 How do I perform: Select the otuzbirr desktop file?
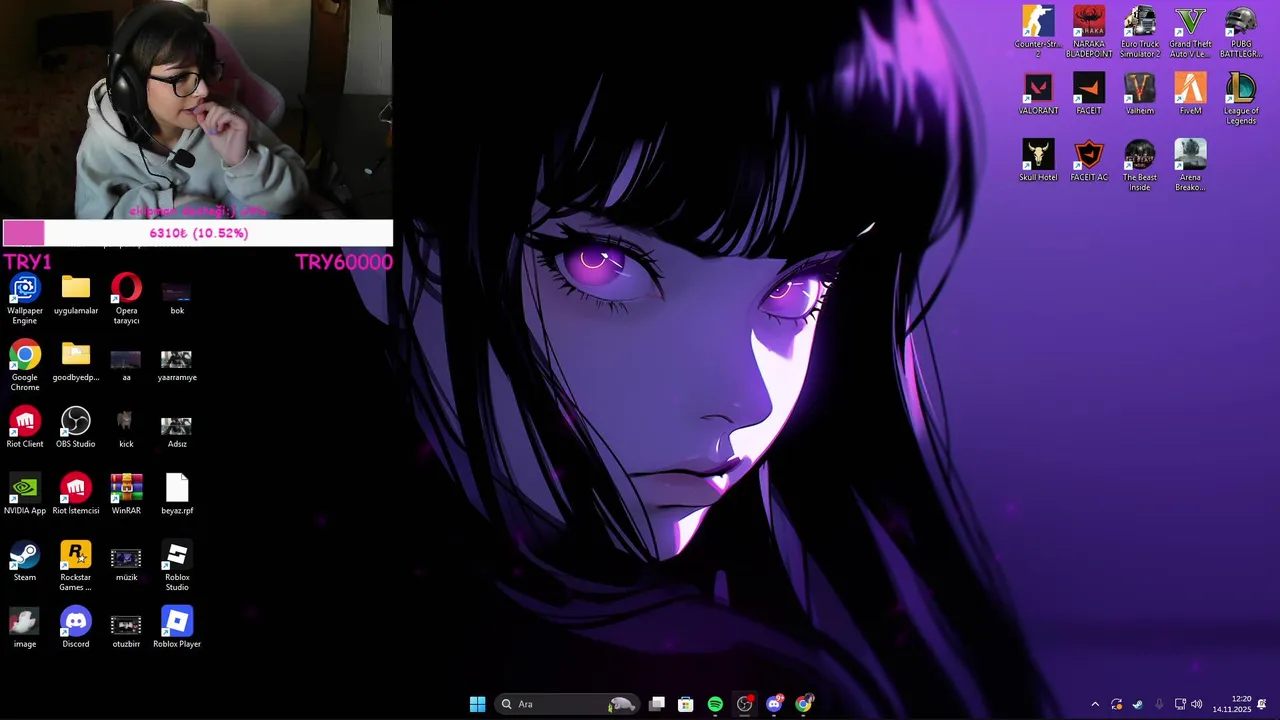pos(126,631)
